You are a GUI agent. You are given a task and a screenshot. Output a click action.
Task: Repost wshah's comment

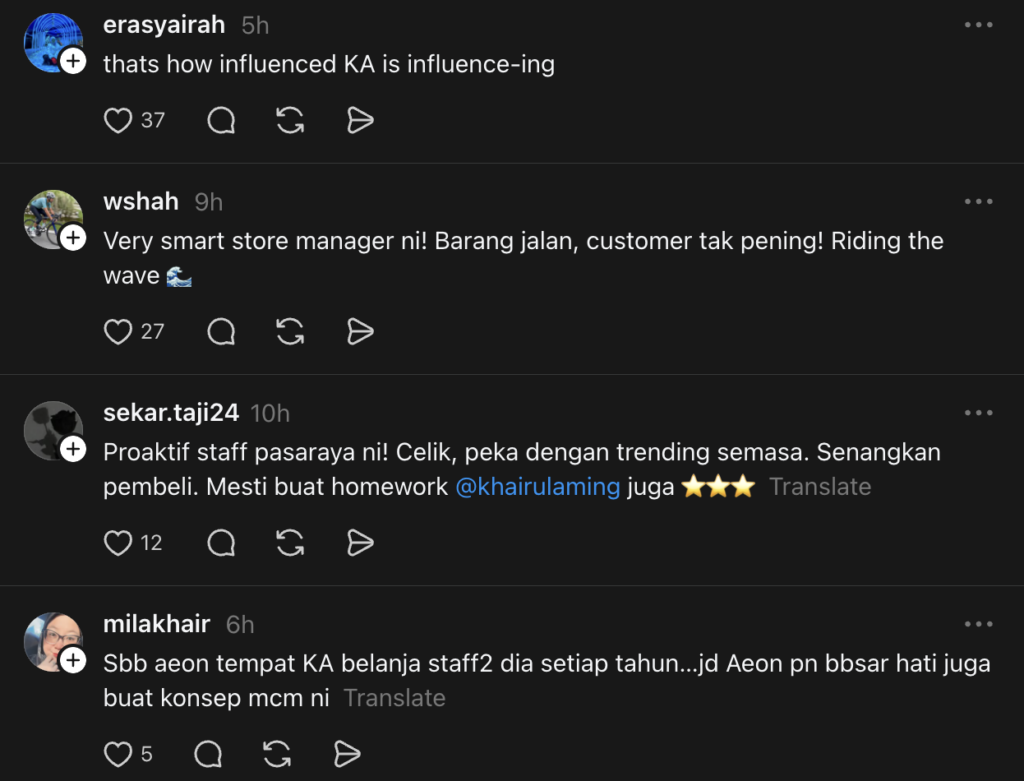click(x=290, y=332)
